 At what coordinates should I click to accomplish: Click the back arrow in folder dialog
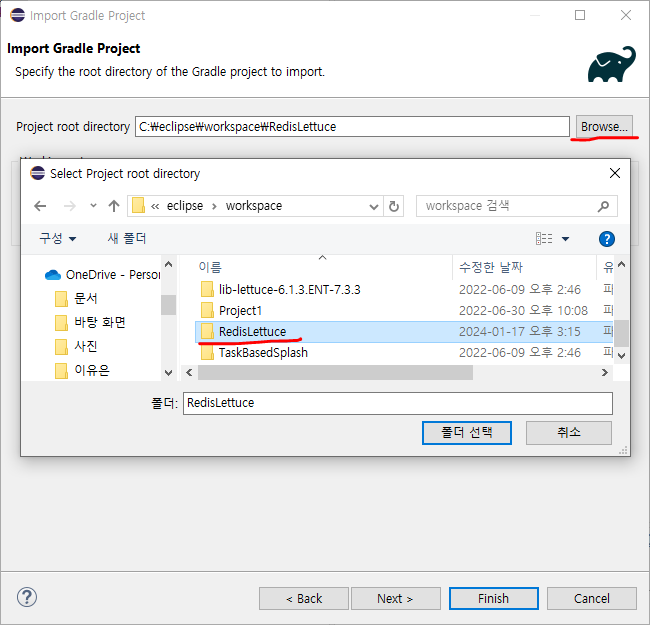pyautogui.click(x=40, y=206)
